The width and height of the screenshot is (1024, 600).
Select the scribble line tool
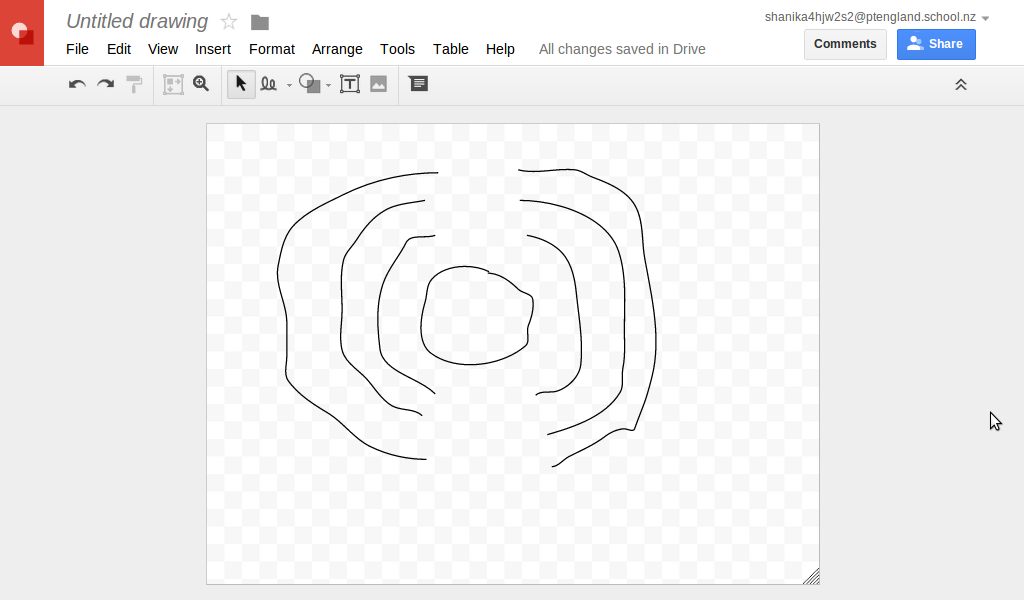268,84
